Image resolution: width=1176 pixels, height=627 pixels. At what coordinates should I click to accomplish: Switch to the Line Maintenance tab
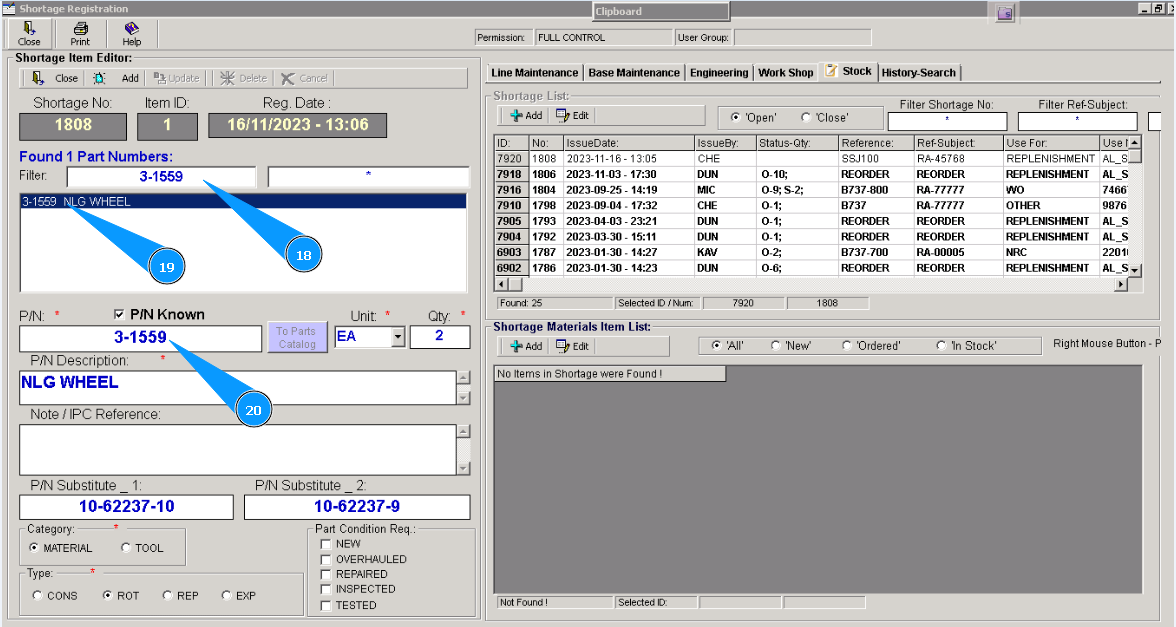click(534, 73)
